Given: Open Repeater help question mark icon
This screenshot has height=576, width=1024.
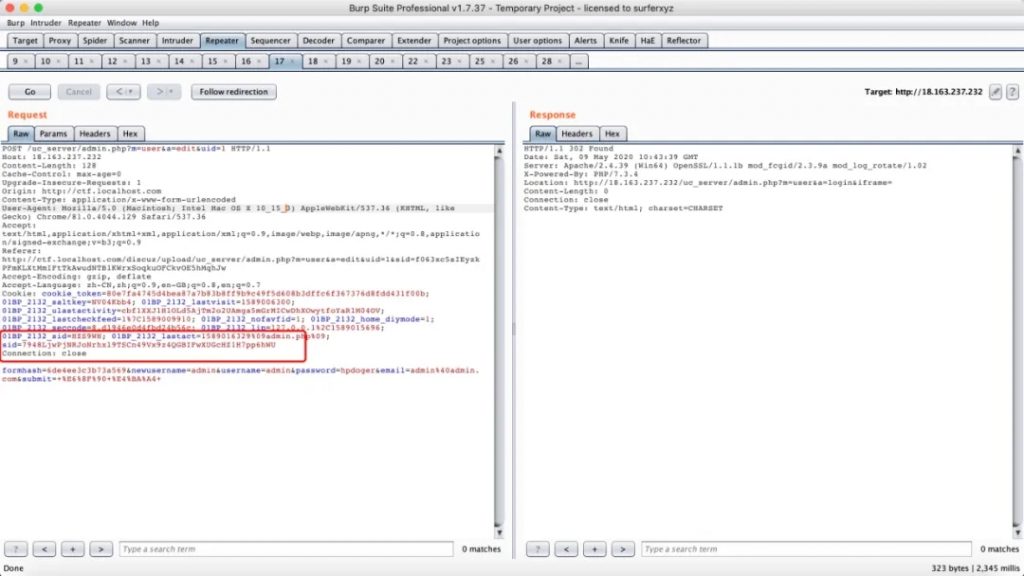Looking at the screenshot, I should [1012, 92].
